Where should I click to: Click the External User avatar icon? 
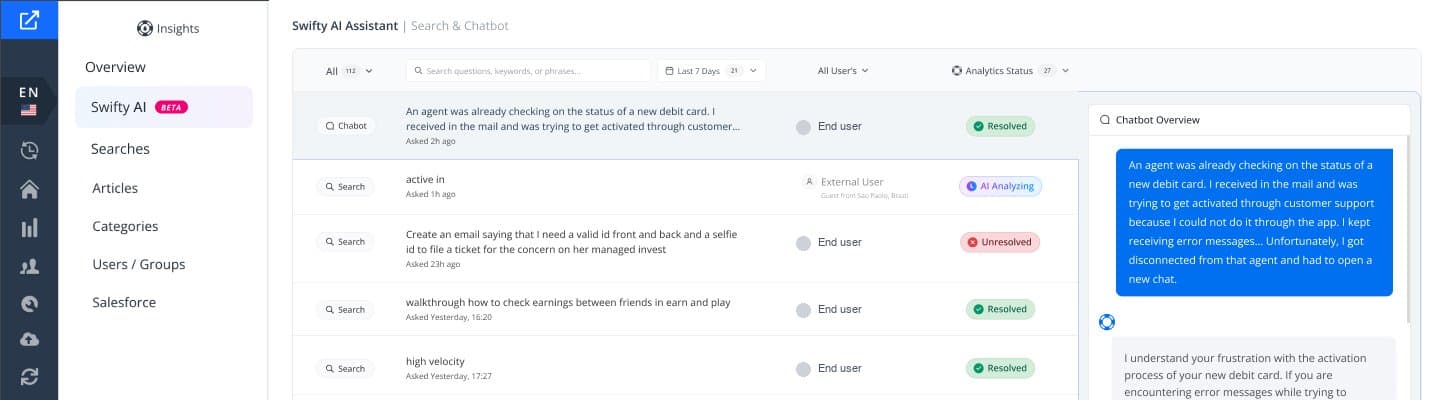coord(808,182)
